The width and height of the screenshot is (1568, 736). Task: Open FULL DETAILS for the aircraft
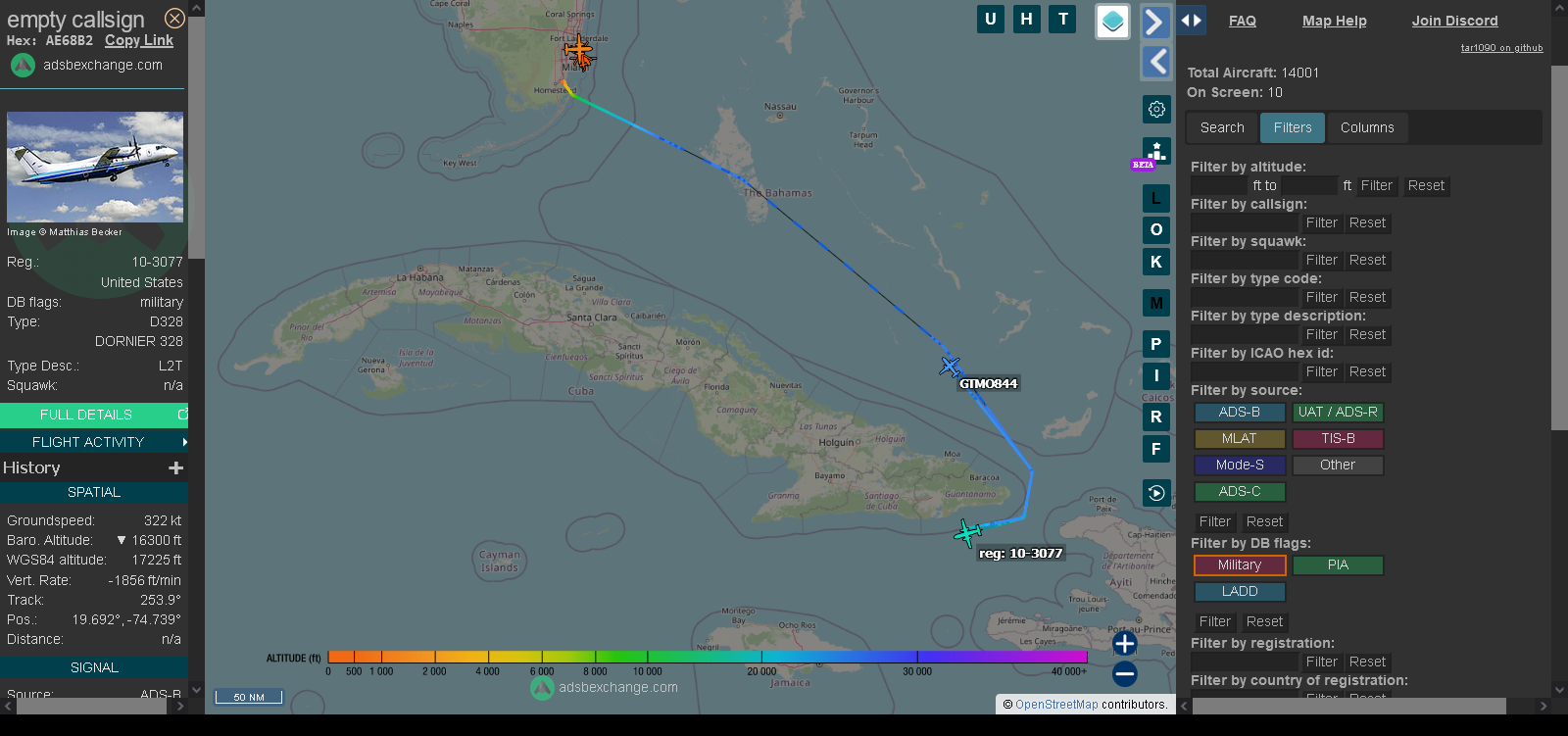click(x=94, y=415)
